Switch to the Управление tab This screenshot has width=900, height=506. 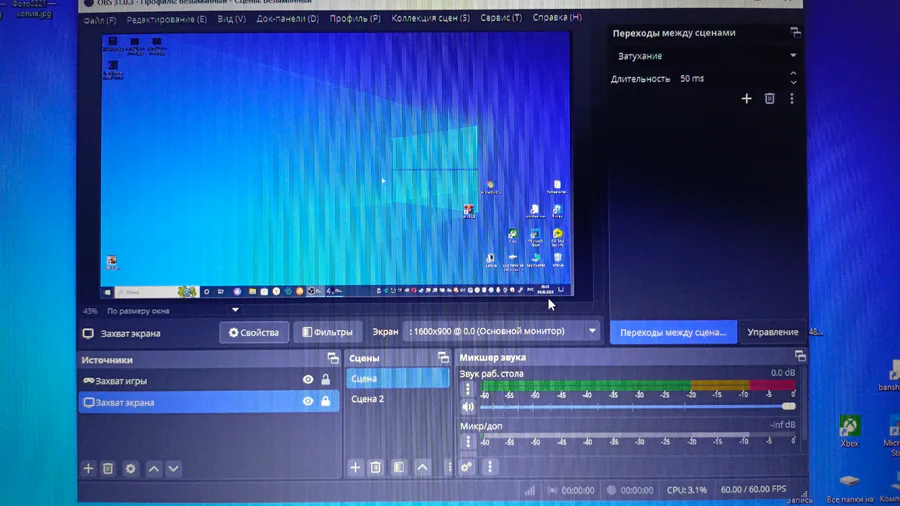(773, 332)
